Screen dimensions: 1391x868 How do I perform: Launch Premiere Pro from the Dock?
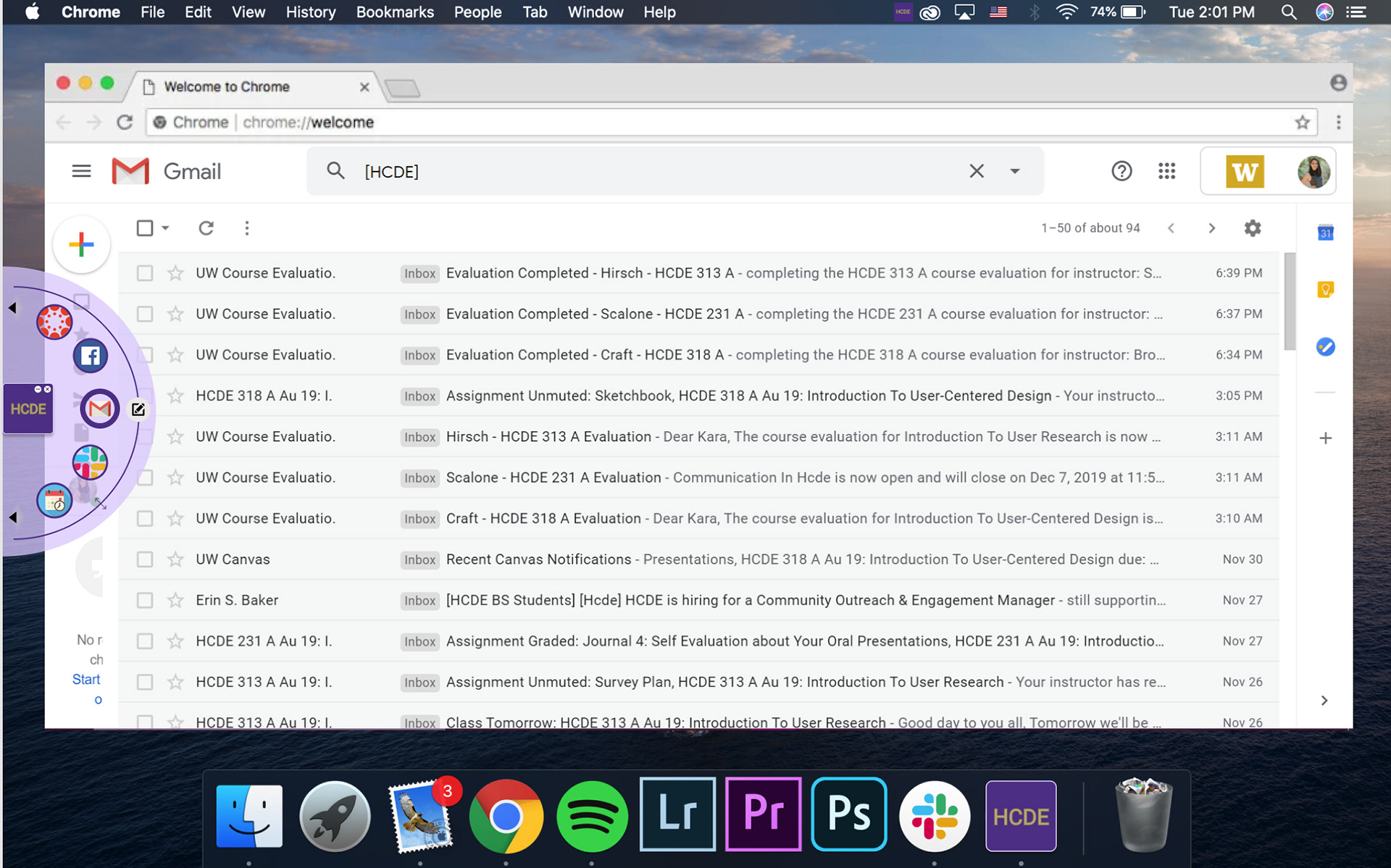click(763, 814)
